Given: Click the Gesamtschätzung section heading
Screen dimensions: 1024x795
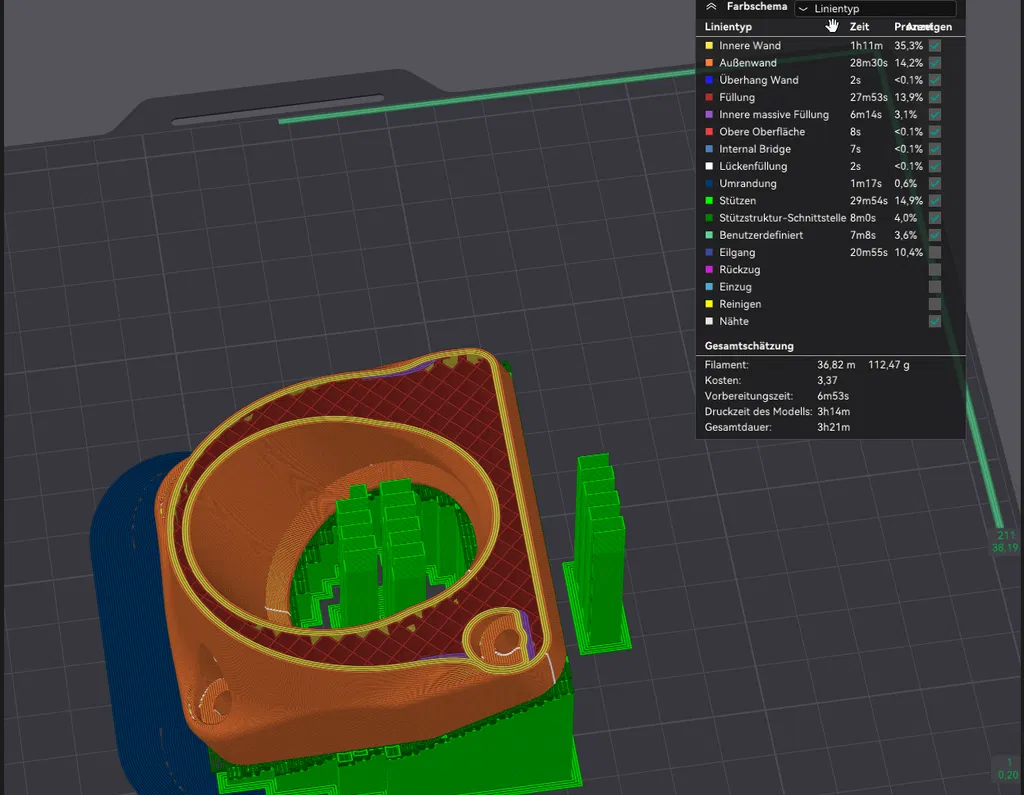Looking at the screenshot, I should [x=749, y=346].
